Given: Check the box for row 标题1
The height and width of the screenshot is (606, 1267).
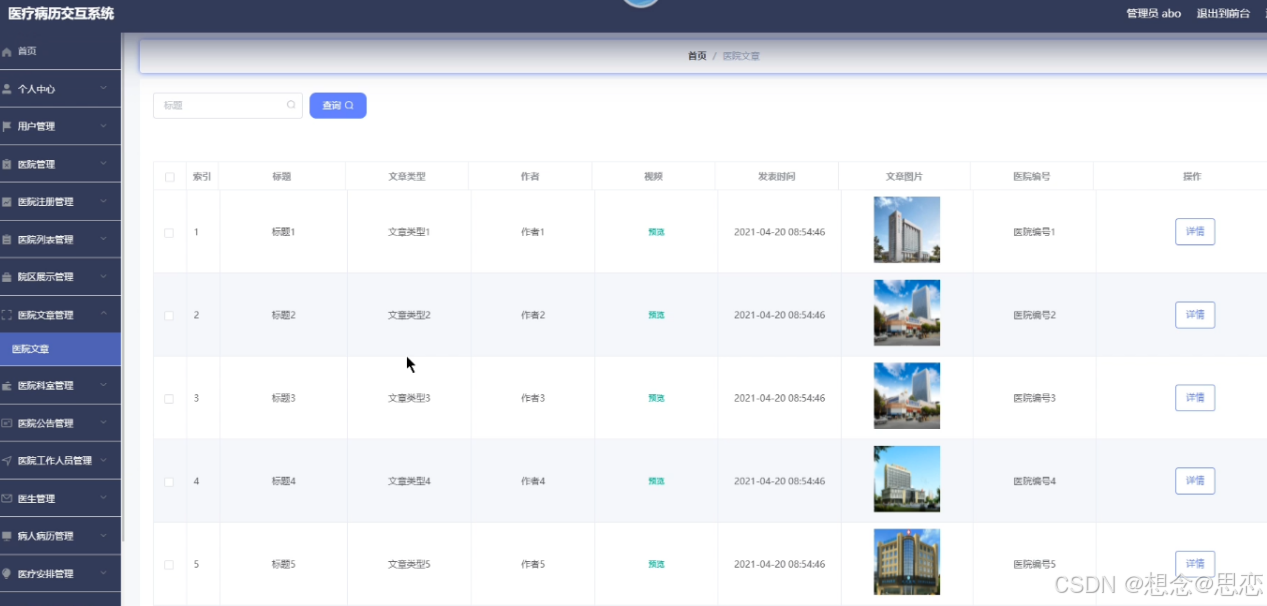Looking at the screenshot, I should (x=169, y=232).
